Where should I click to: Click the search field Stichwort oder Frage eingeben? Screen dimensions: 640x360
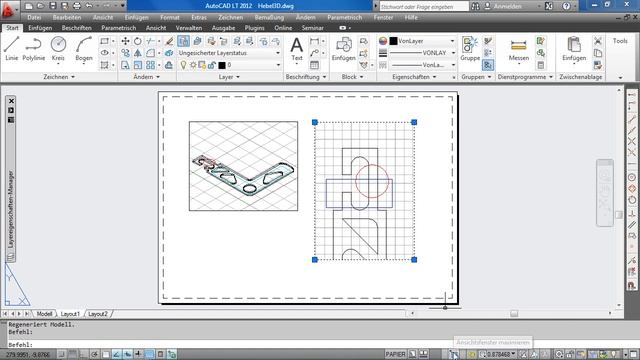tap(424, 7)
